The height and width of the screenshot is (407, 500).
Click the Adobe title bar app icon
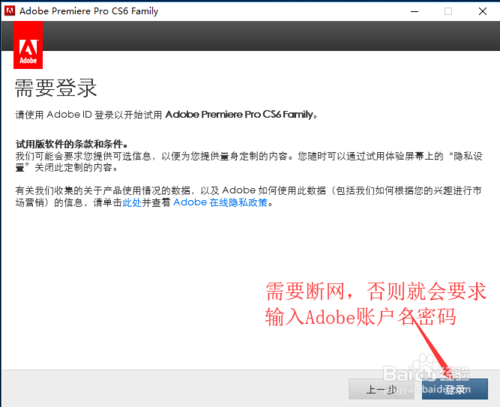[10, 11]
